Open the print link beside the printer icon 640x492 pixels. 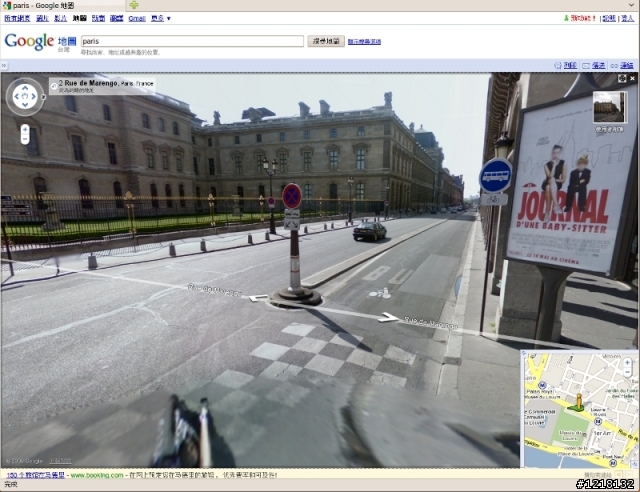pyautogui.click(x=570, y=66)
